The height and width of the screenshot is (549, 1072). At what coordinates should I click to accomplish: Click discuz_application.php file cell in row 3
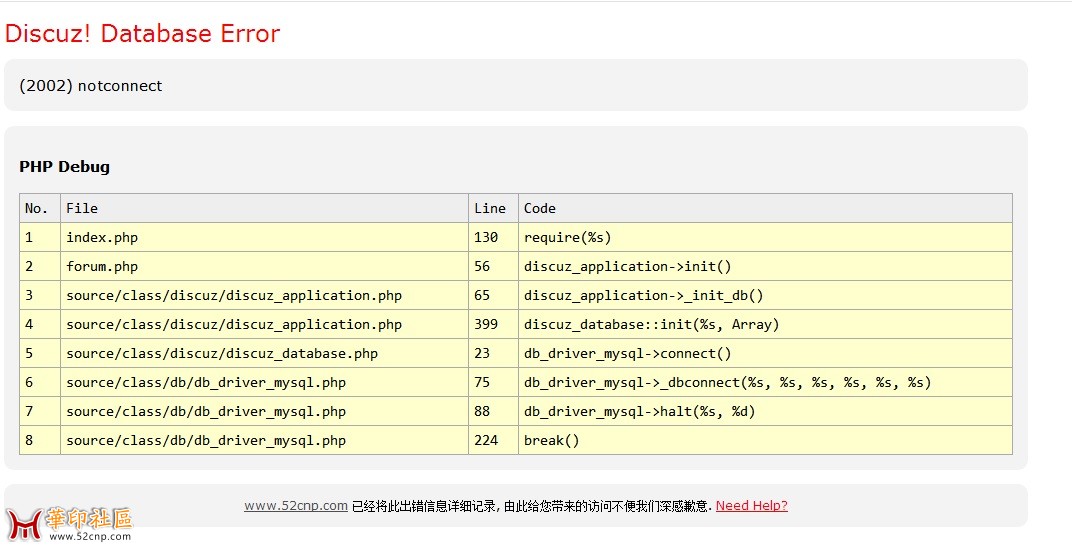tap(264, 295)
